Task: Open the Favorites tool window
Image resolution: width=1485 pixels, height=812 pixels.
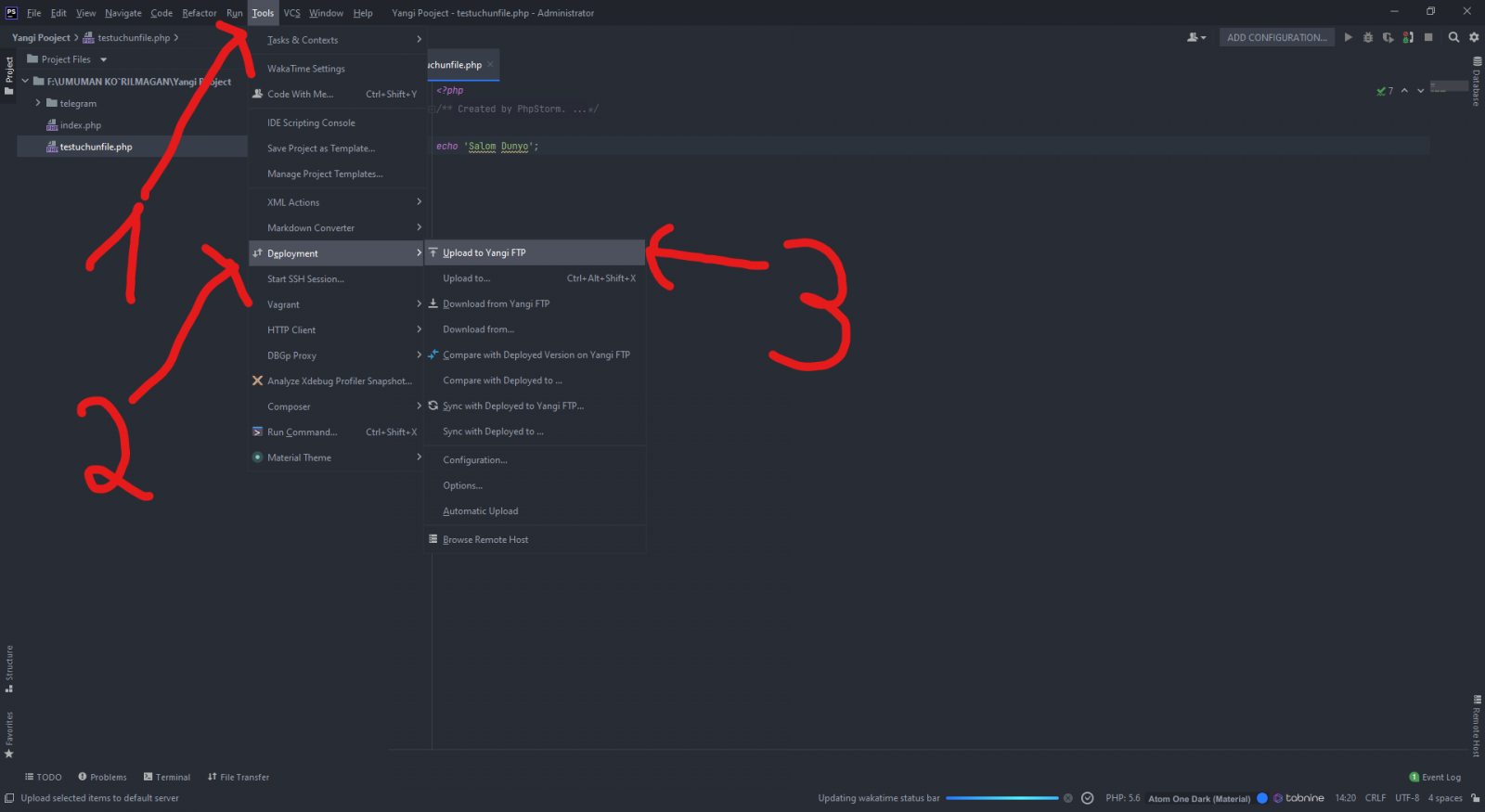Action: pyautogui.click(x=9, y=735)
